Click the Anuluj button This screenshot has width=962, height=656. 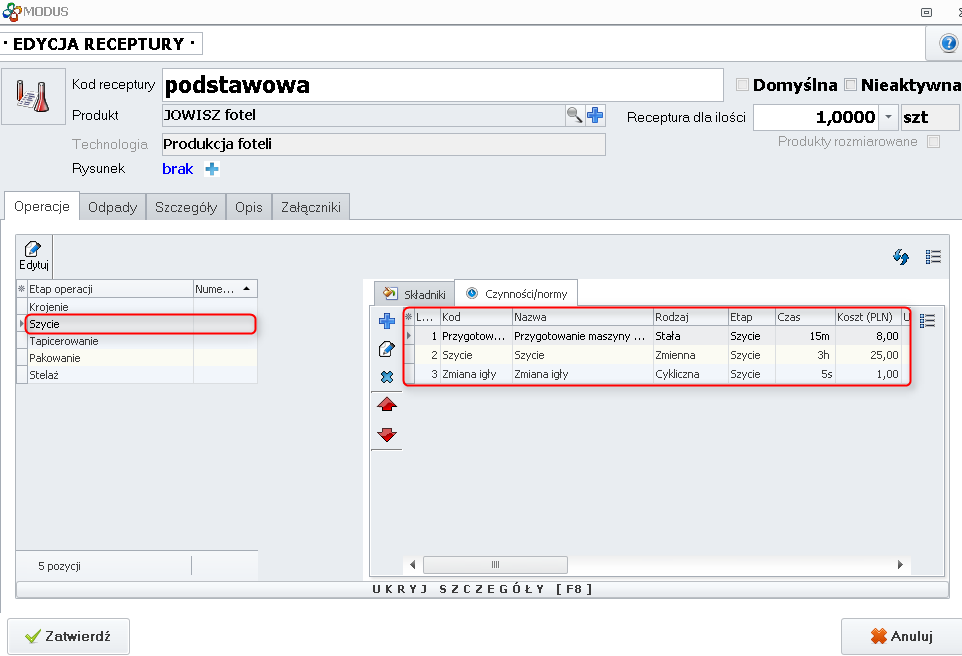point(901,636)
